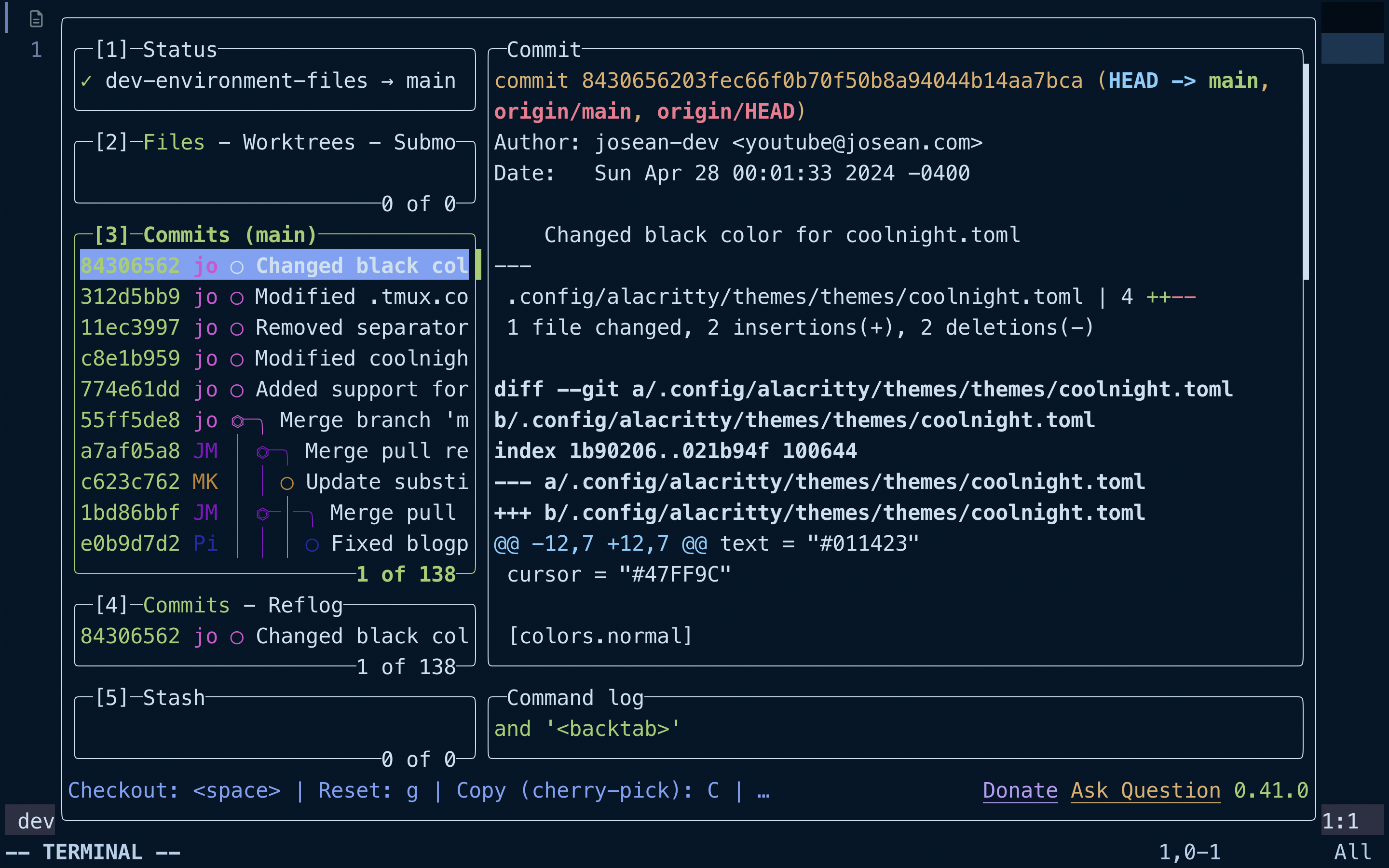This screenshot has height=868, width=1389.
Task: Click the merge hexagon beside 1bd86bbf
Action: 263,513
